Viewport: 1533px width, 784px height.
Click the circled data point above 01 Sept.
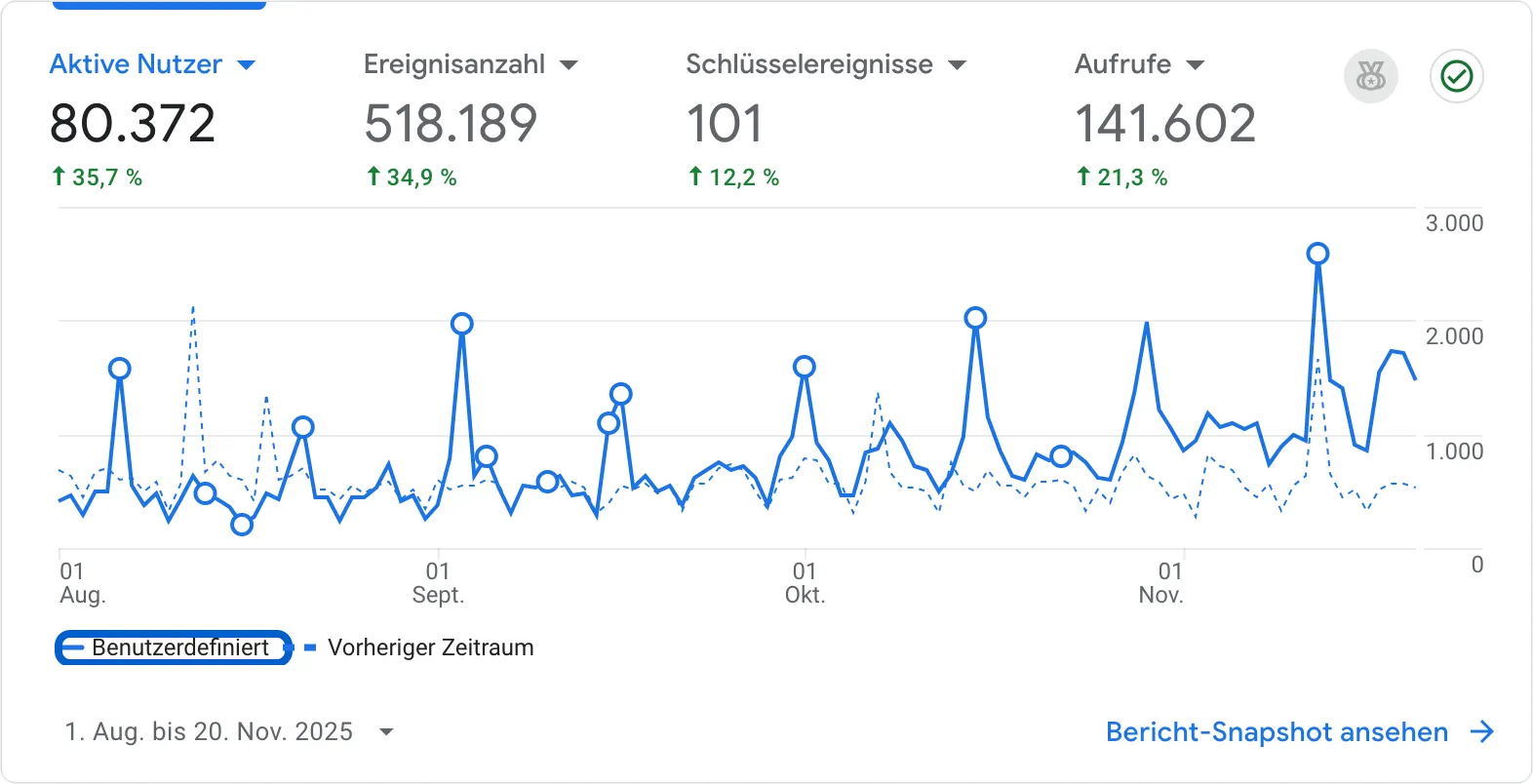coord(461,323)
